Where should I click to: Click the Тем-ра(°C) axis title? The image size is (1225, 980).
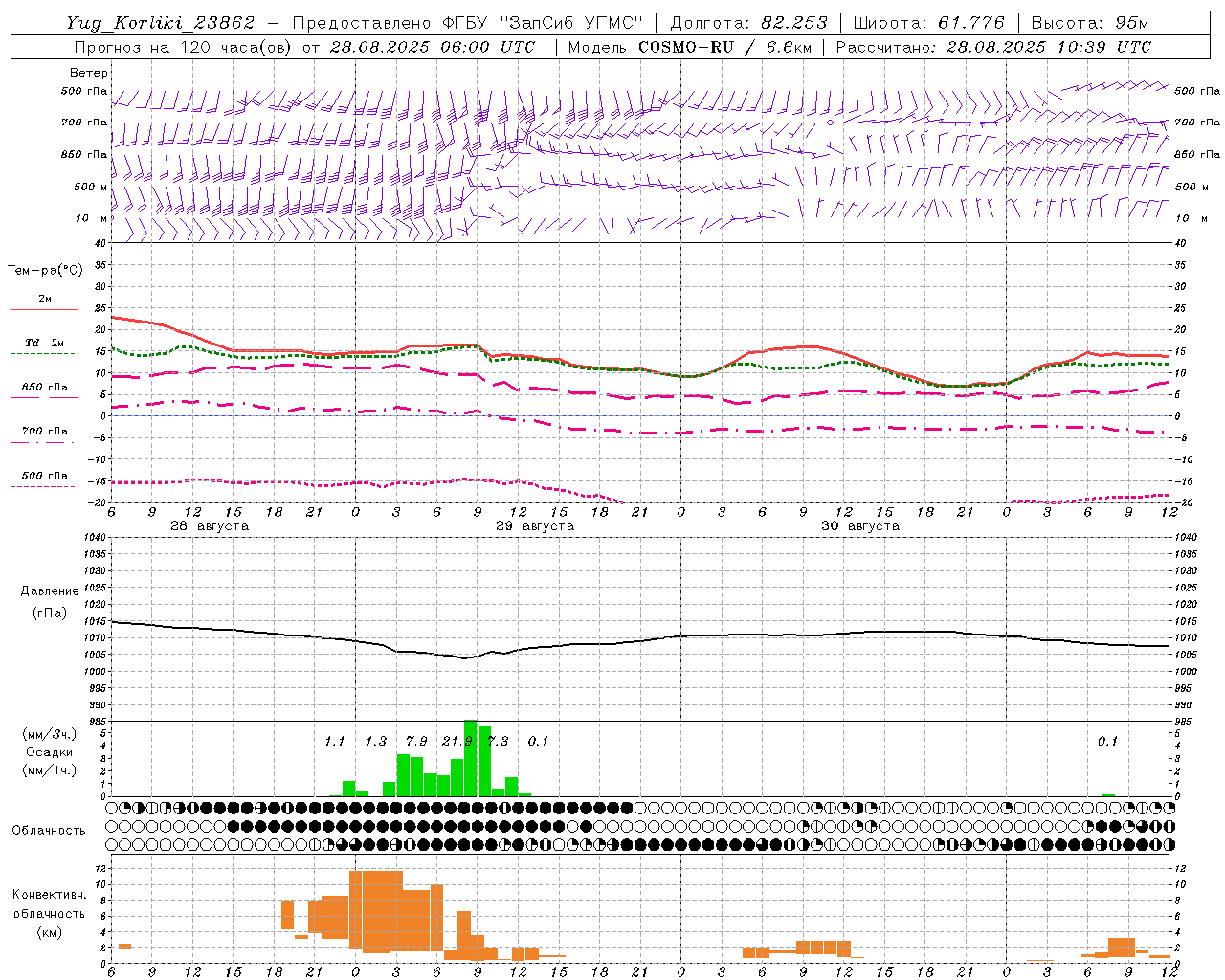45,271
